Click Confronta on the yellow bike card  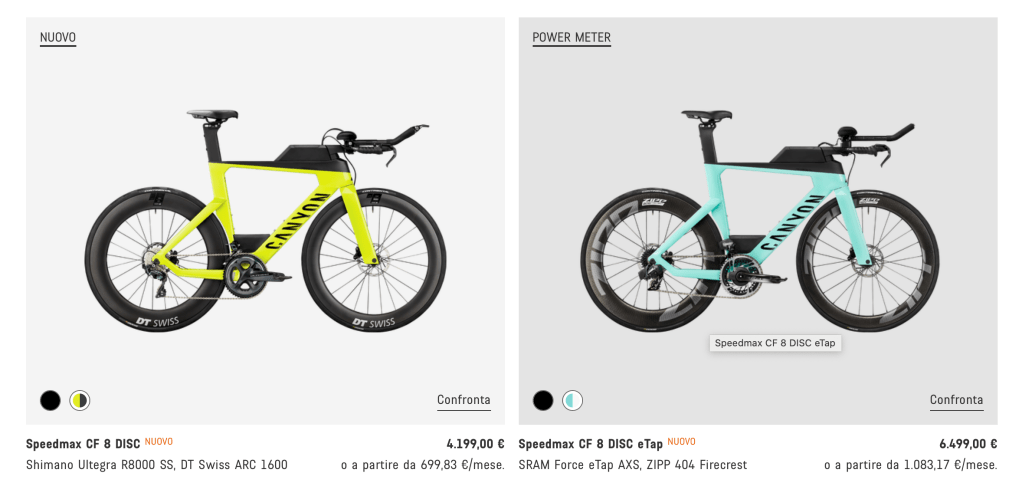pos(464,400)
